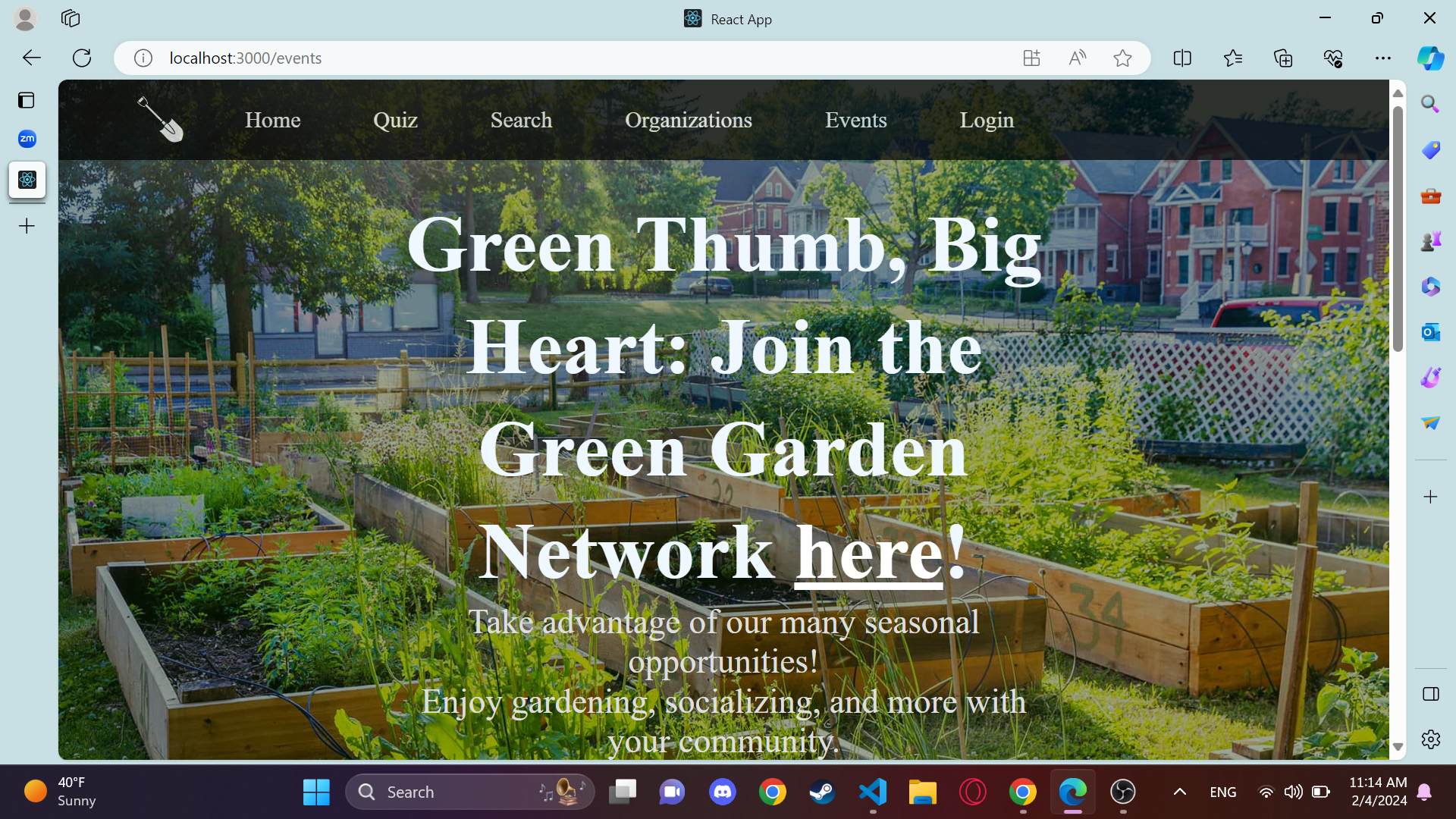Click the shovel logo in navbar
The image size is (1456, 819).
(x=160, y=120)
